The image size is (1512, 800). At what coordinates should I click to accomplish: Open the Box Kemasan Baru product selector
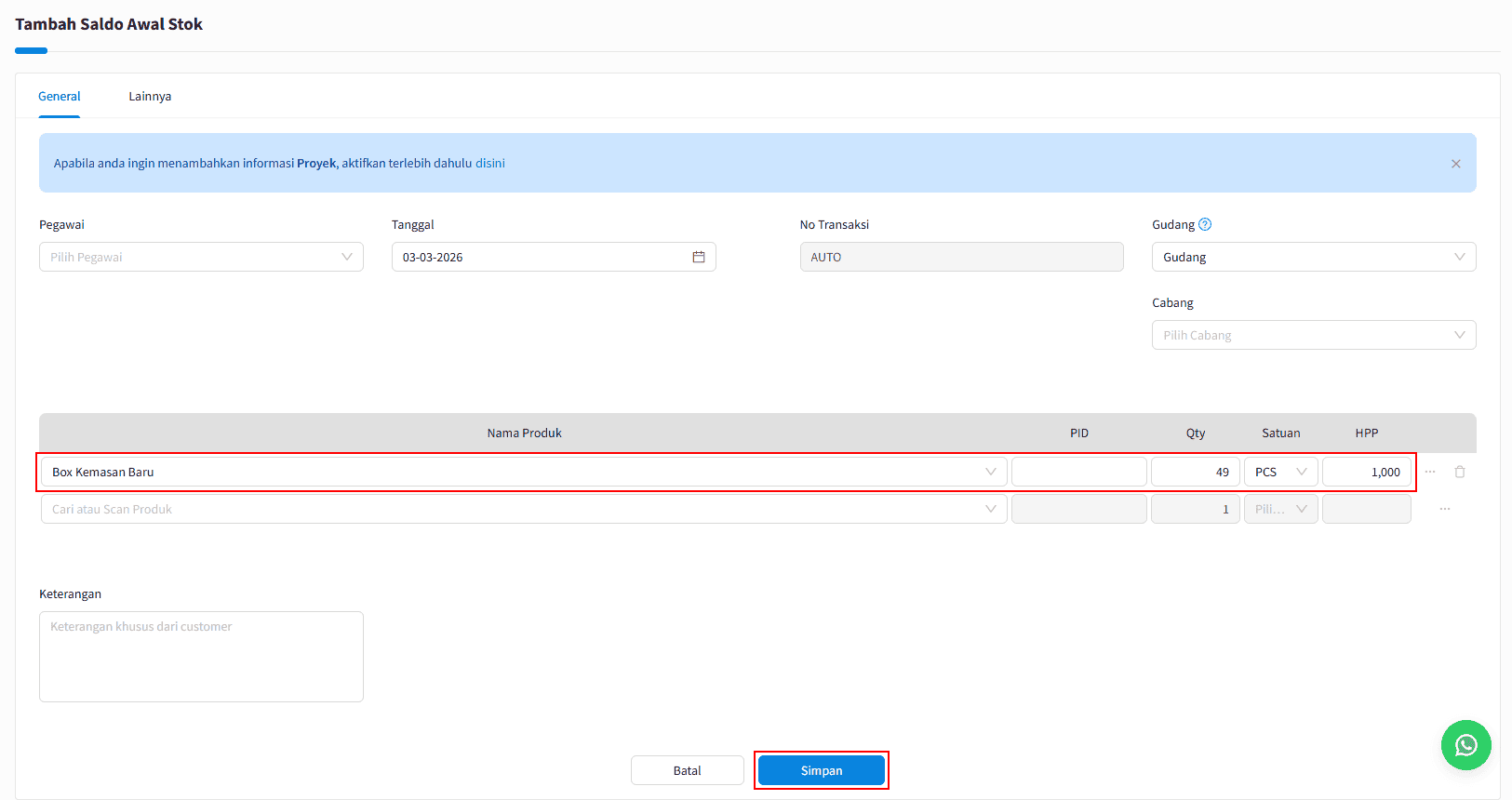[x=523, y=472]
